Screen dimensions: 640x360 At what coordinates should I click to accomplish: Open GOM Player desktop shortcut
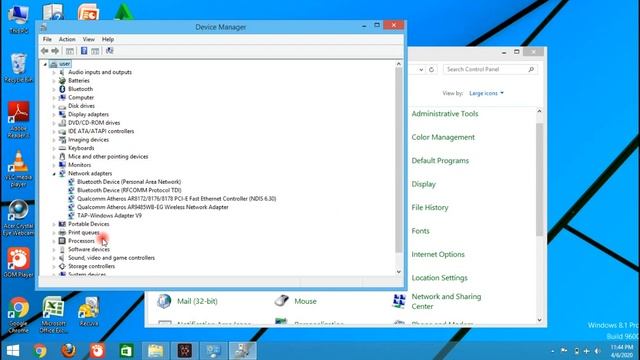click(18, 263)
